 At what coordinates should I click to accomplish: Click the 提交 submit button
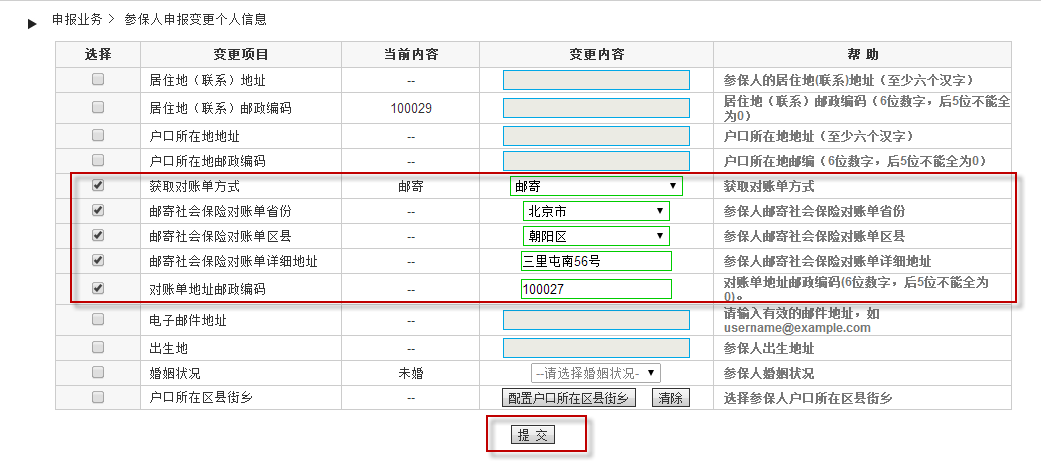click(532, 435)
